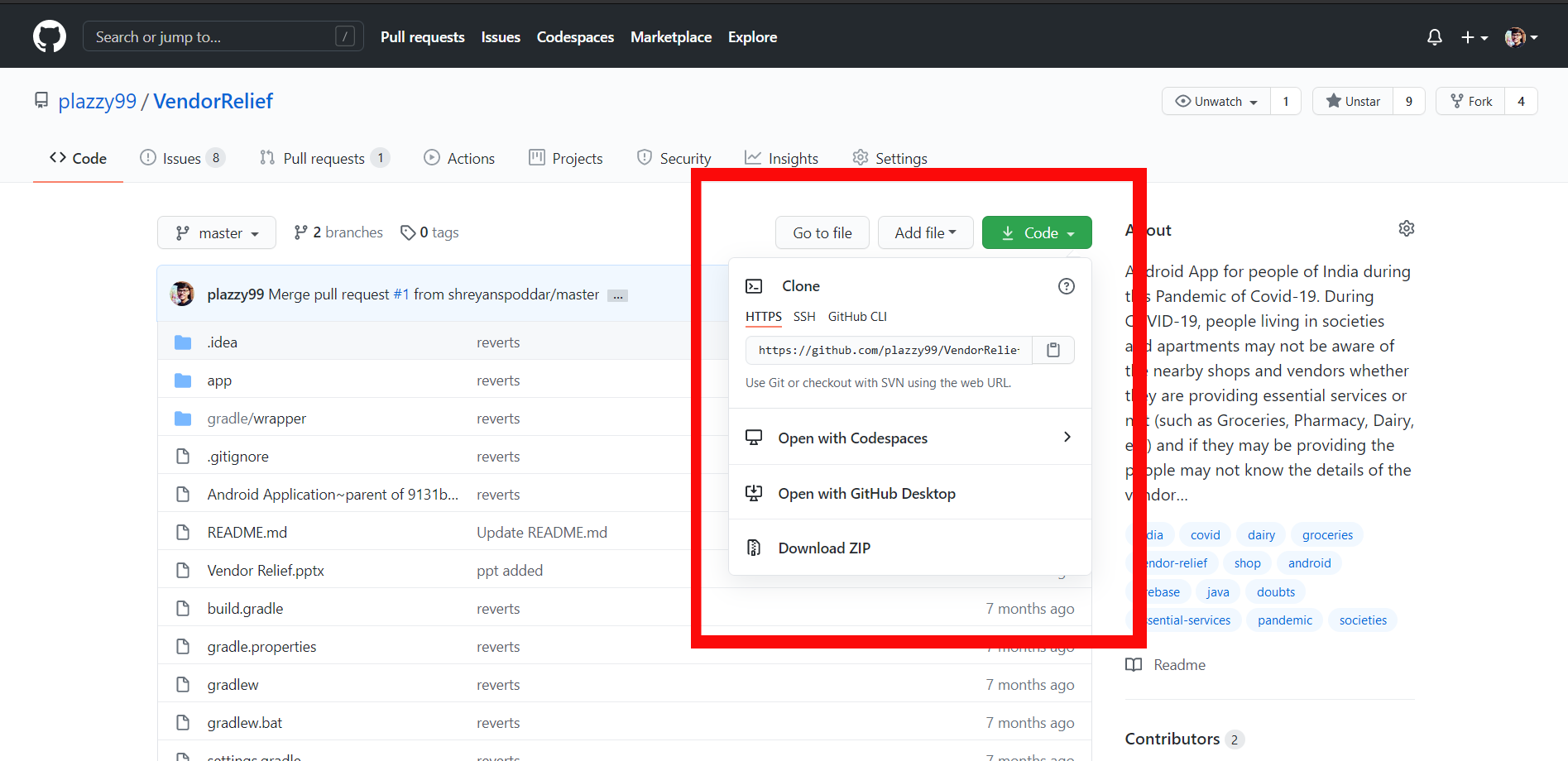Expand the Add file dropdown
This screenshot has height=761, width=1568.
click(x=925, y=233)
